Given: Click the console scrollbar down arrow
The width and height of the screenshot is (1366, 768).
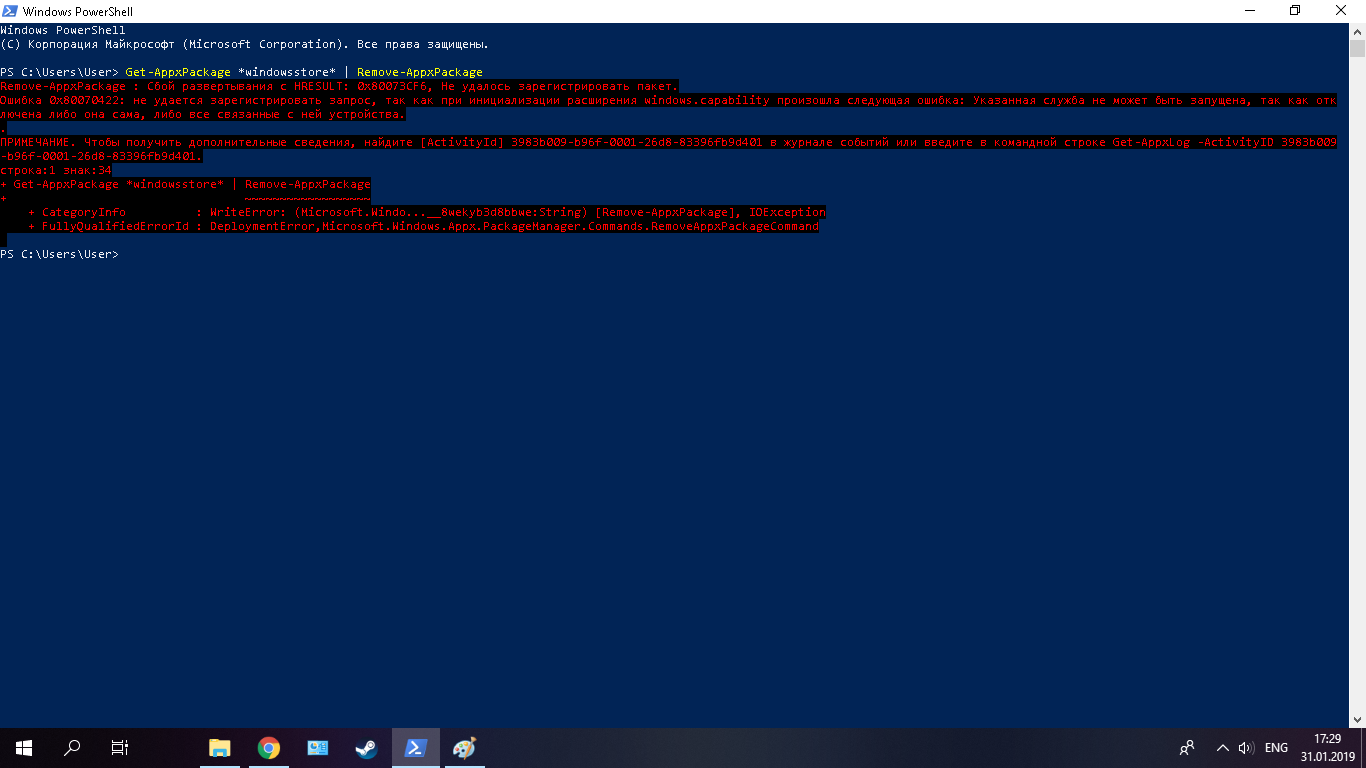Looking at the screenshot, I should pos(1357,720).
